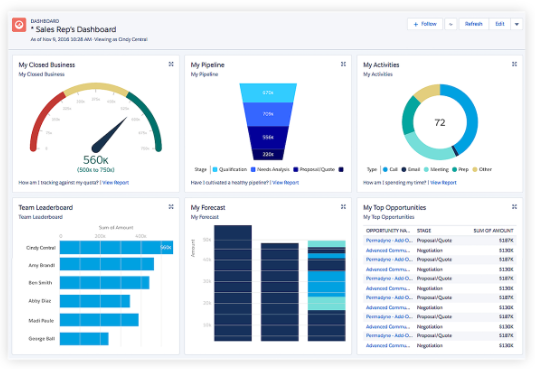The width and height of the screenshot is (535, 369).
Task: Click the Prep legend swatch
Action: [454, 169]
